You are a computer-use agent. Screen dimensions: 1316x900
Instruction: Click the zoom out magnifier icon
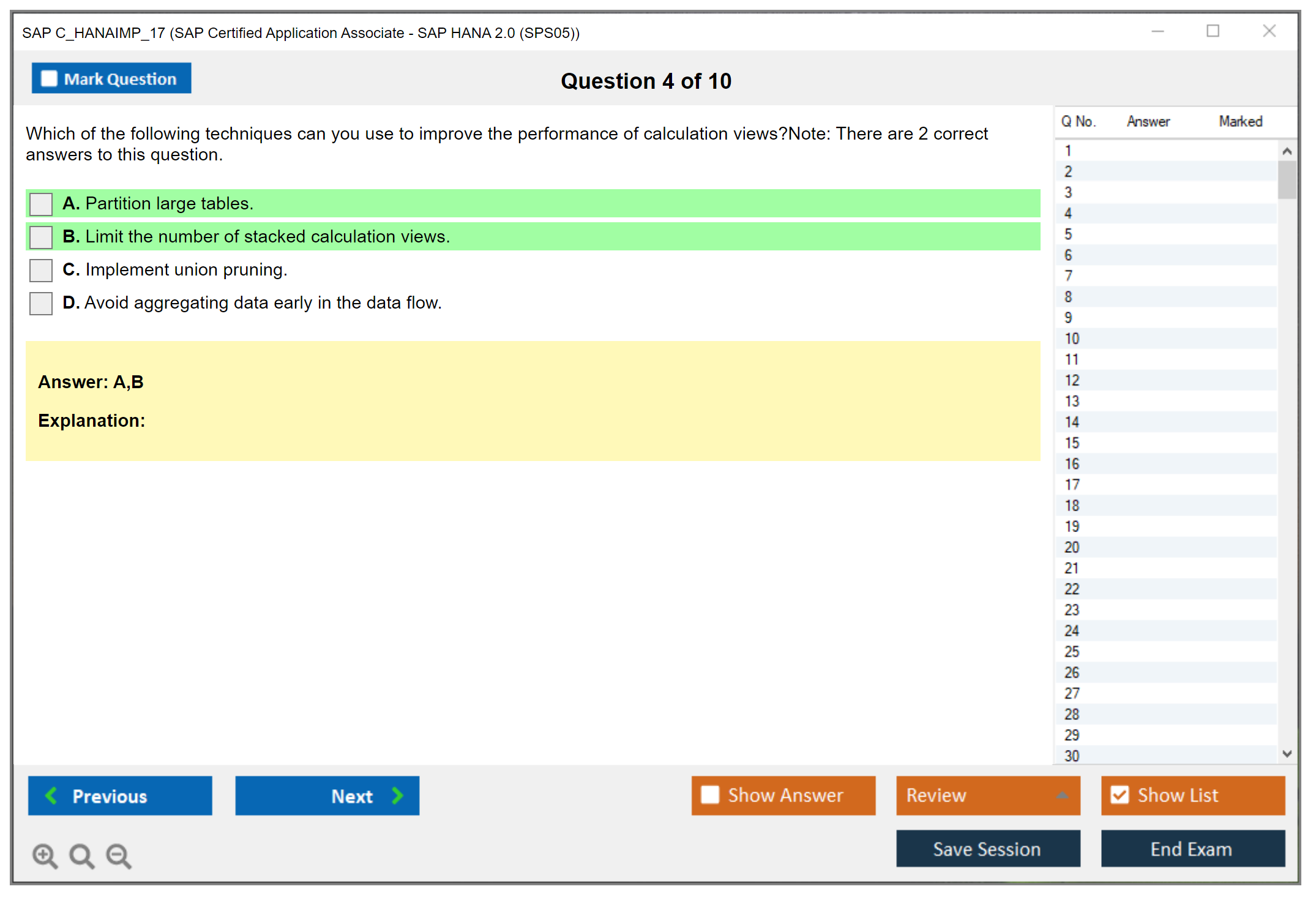click(118, 855)
